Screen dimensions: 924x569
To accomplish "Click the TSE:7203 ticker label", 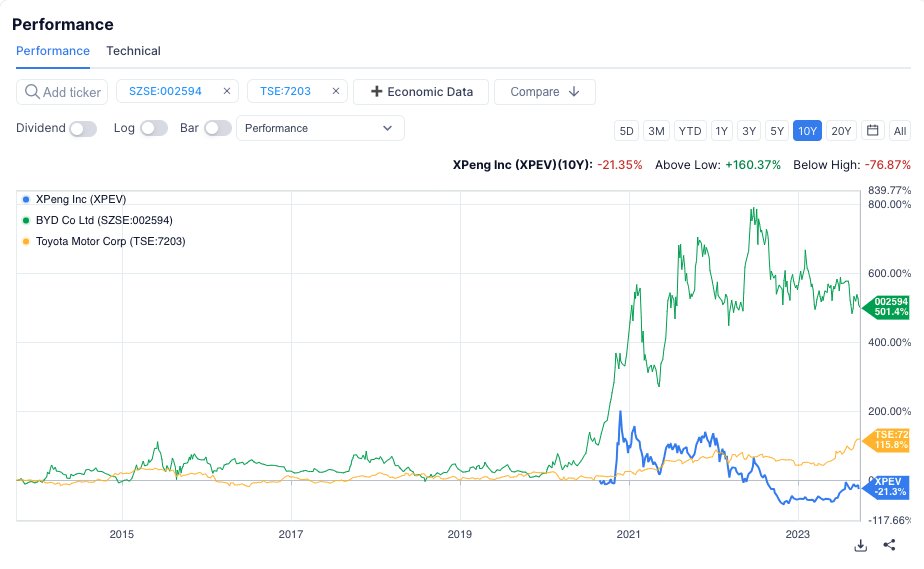I will pos(285,91).
